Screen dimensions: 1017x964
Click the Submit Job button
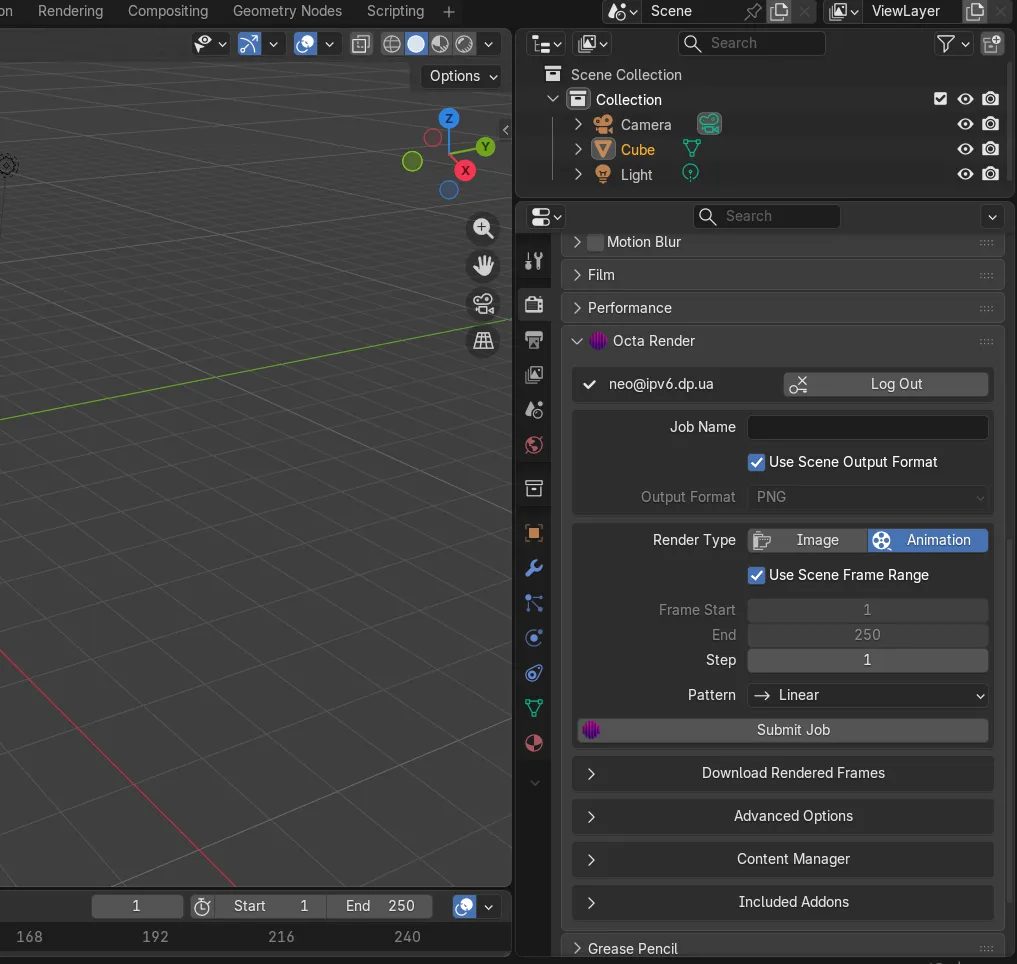(x=783, y=730)
